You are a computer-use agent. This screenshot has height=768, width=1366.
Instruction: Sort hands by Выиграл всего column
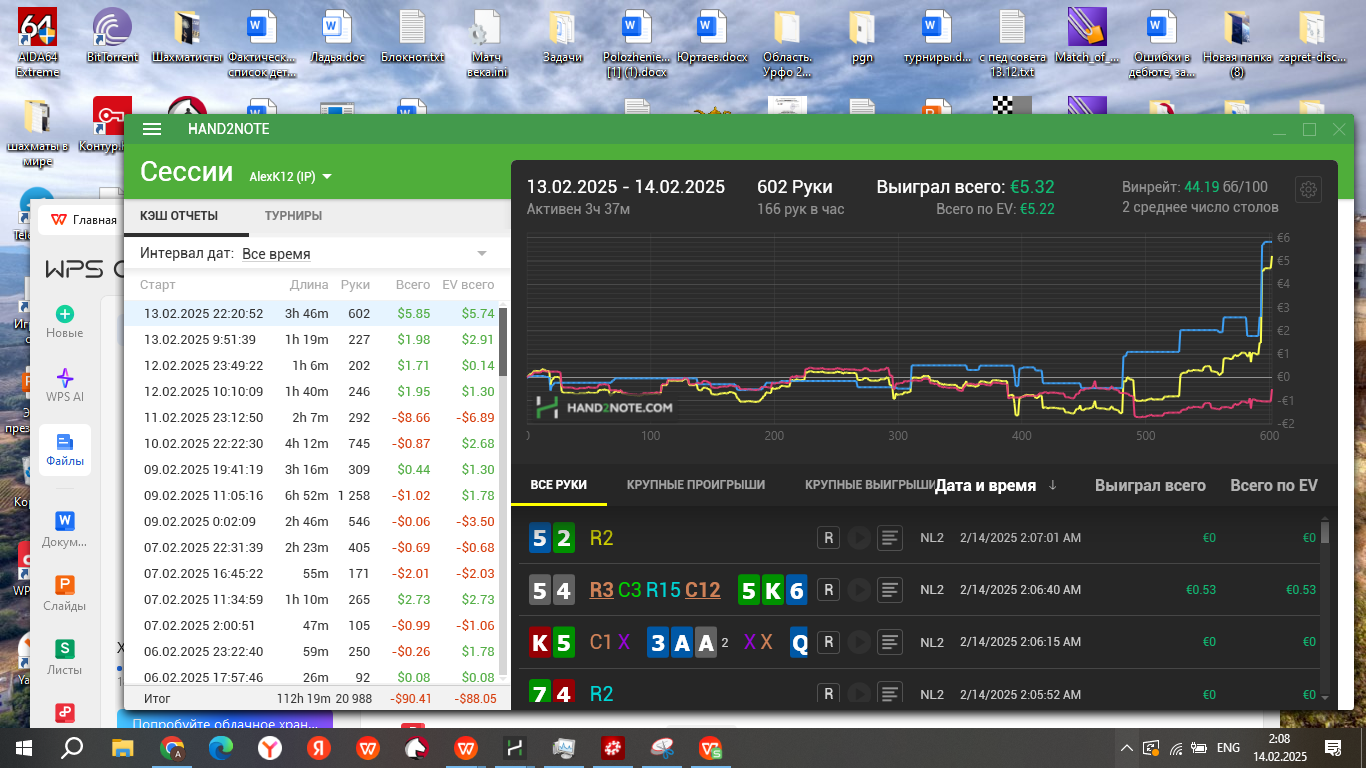(1150, 485)
